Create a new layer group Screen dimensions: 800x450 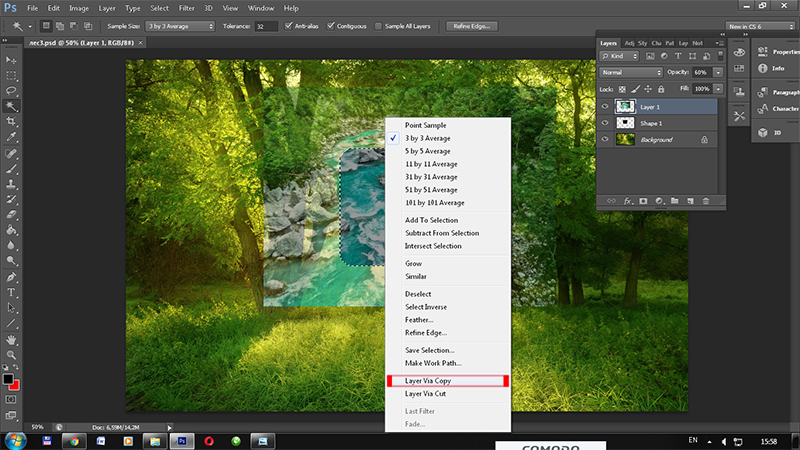[674, 201]
